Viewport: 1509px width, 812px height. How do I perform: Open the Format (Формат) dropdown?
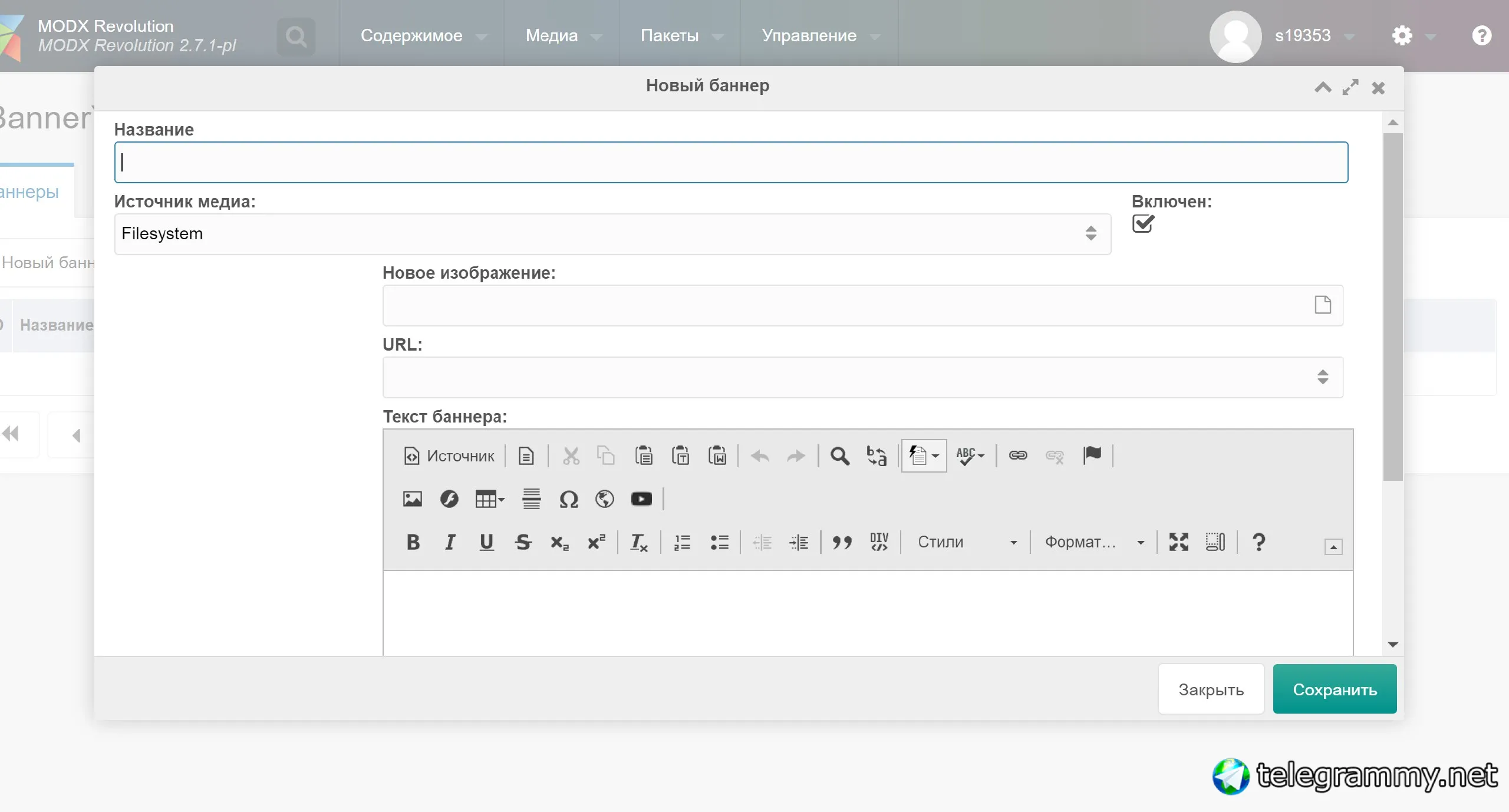tap(1094, 542)
